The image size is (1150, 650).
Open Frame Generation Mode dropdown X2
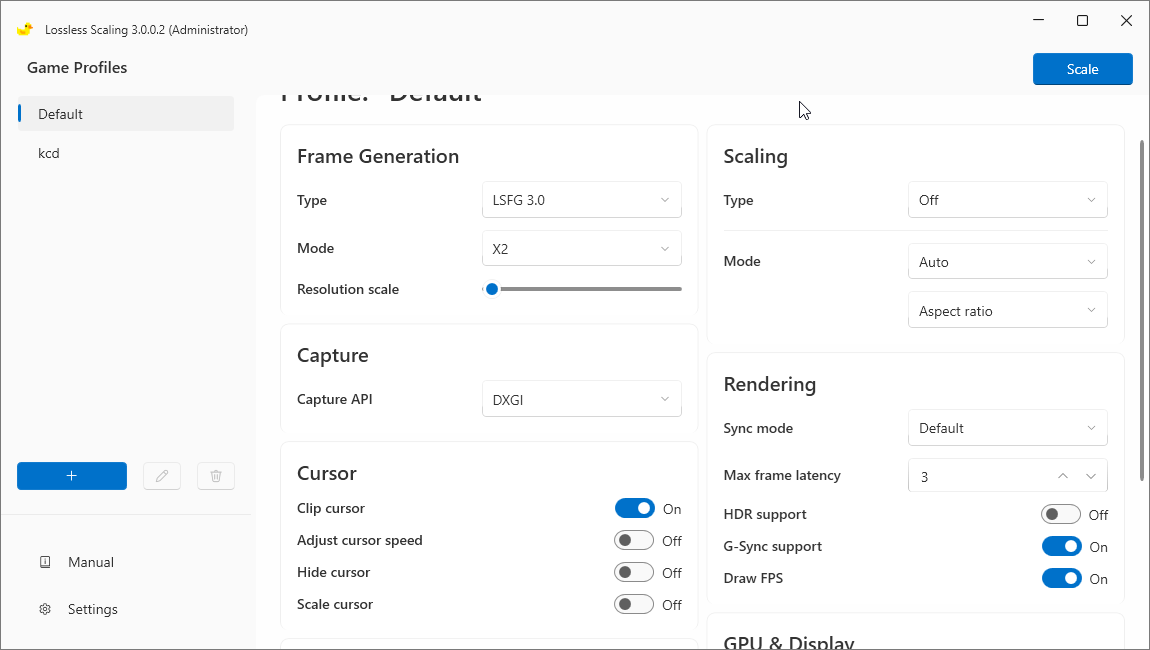point(582,249)
